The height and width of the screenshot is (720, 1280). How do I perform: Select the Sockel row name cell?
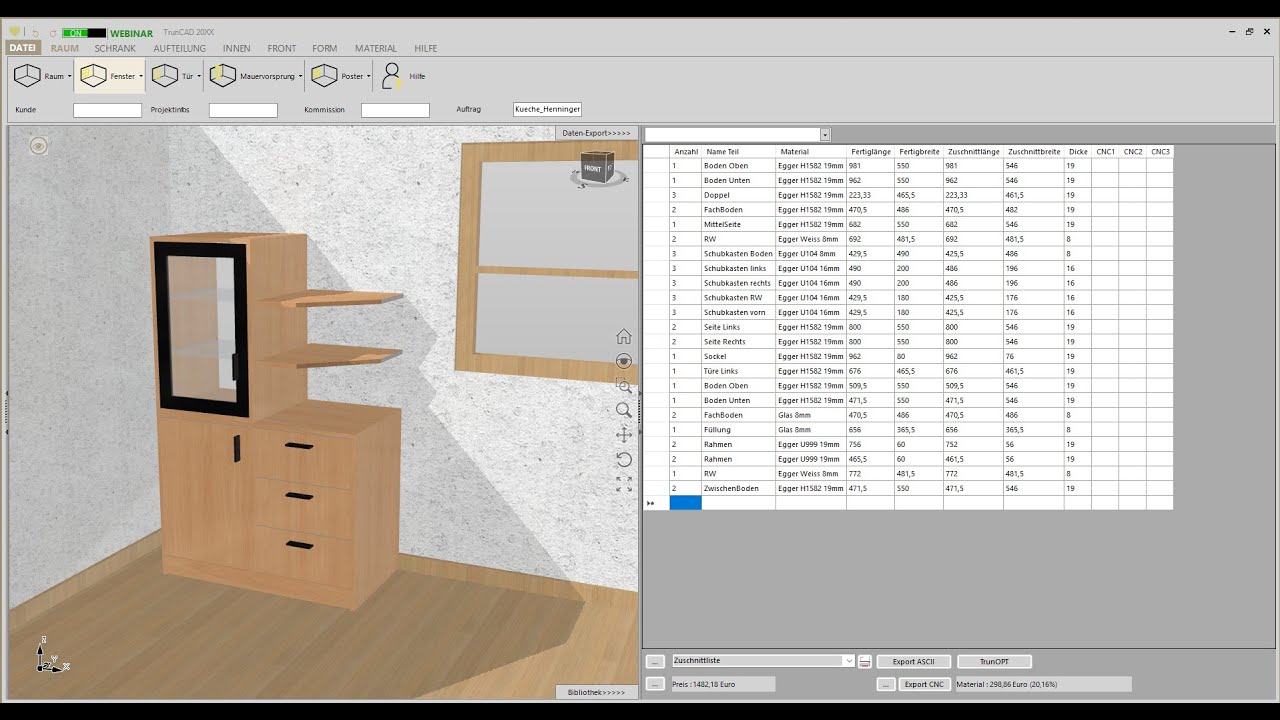pyautogui.click(x=738, y=356)
